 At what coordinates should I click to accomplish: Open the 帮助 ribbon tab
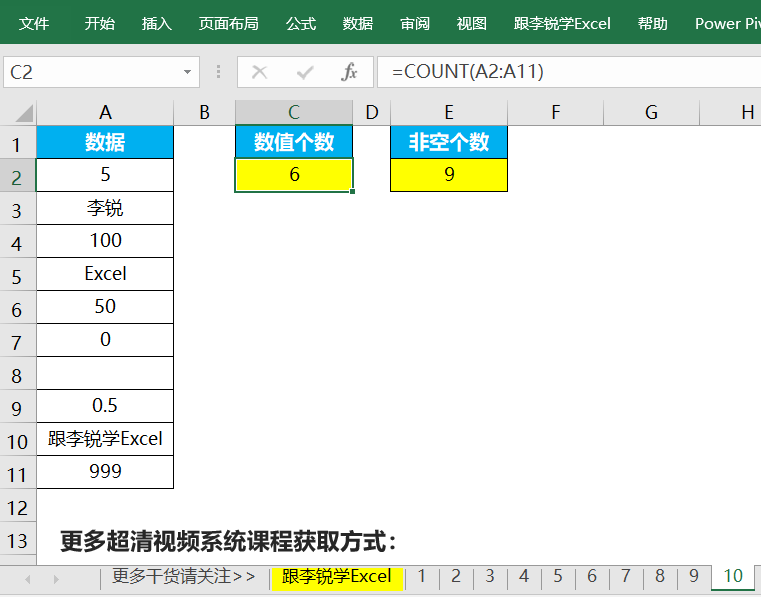click(652, 23)
